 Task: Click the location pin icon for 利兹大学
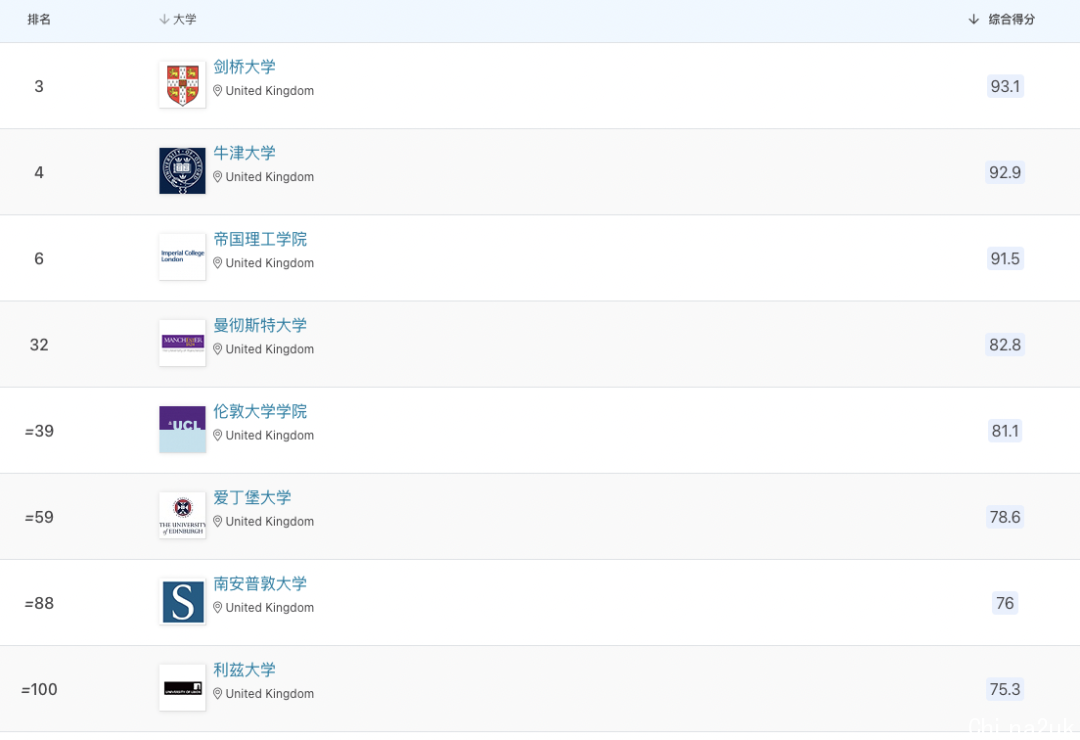218,694
